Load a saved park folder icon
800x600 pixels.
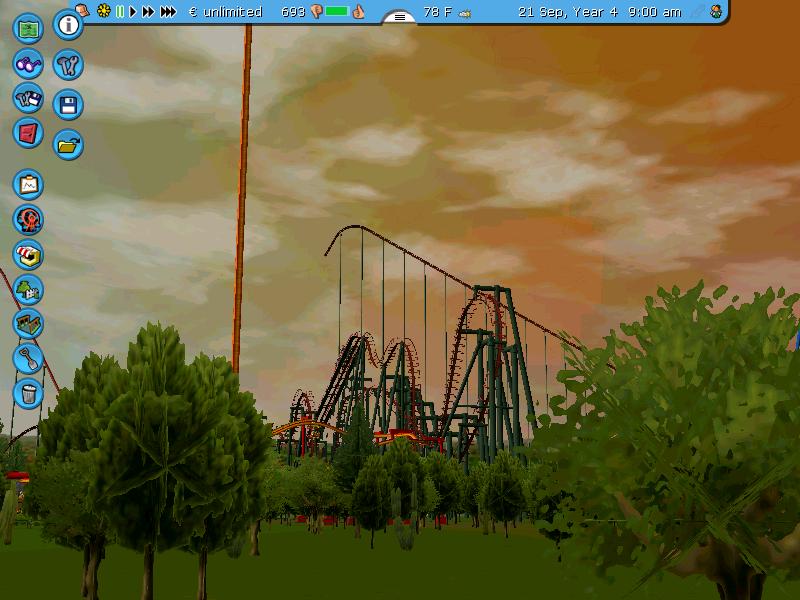pos(68,144)
